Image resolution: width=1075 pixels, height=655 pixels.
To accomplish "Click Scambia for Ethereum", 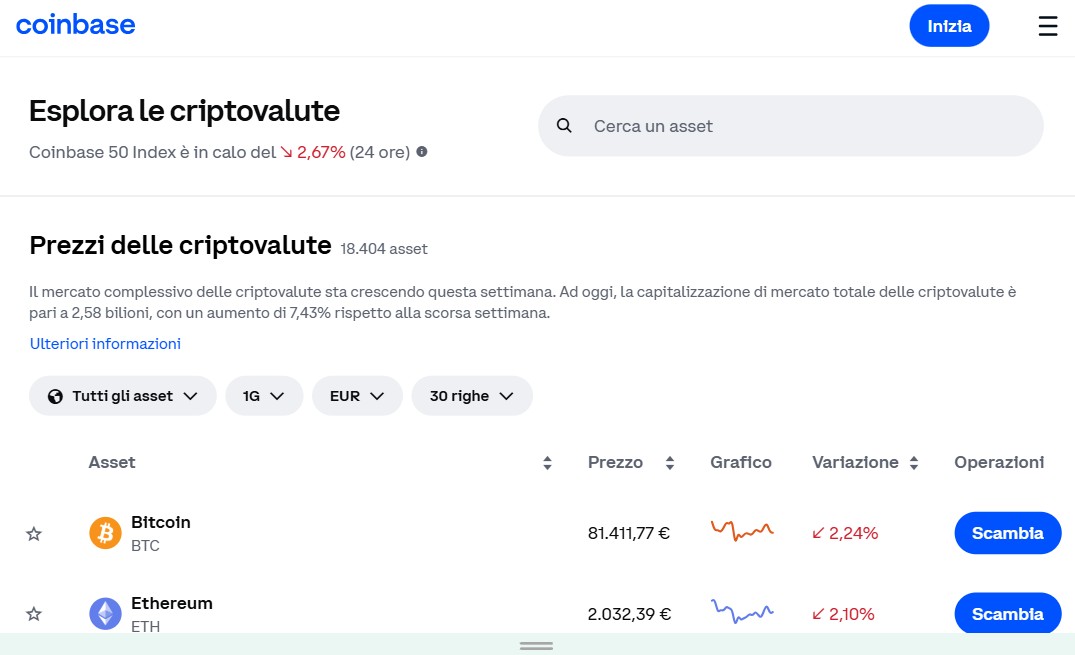I will [x=1007, y=612].
